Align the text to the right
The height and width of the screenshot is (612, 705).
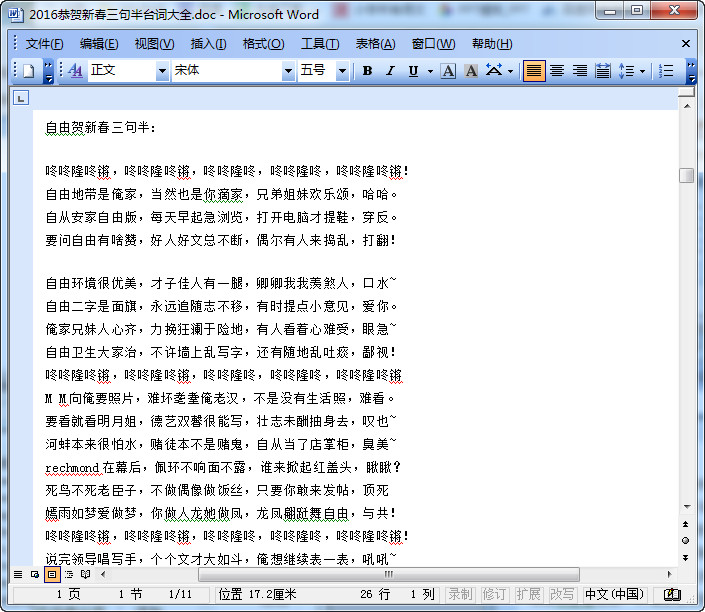click(580, 71)
